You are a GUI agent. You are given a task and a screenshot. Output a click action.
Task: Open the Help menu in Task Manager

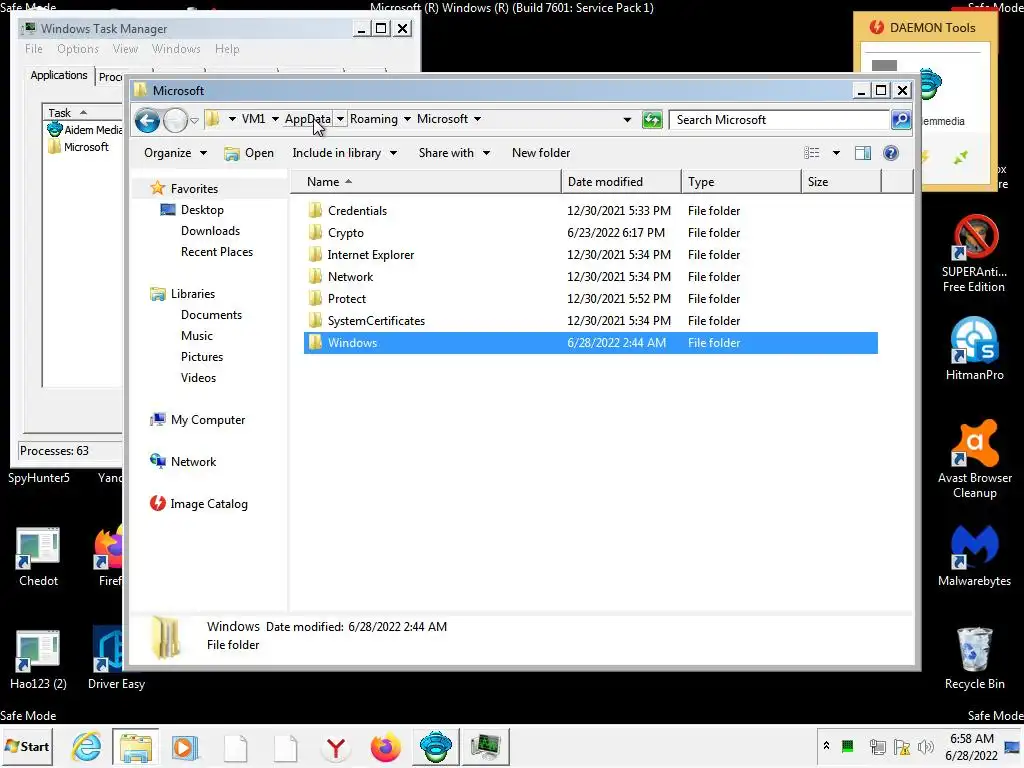[227, 49]
